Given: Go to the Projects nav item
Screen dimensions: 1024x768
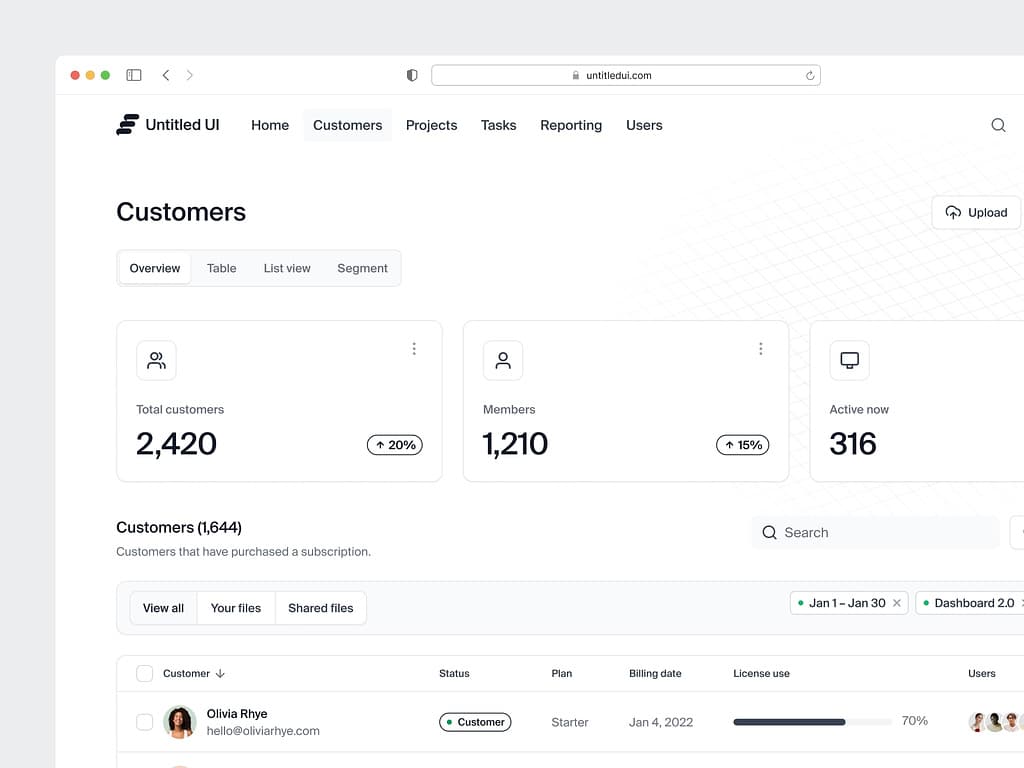Looking at the screenshot, I should (431, 125).
